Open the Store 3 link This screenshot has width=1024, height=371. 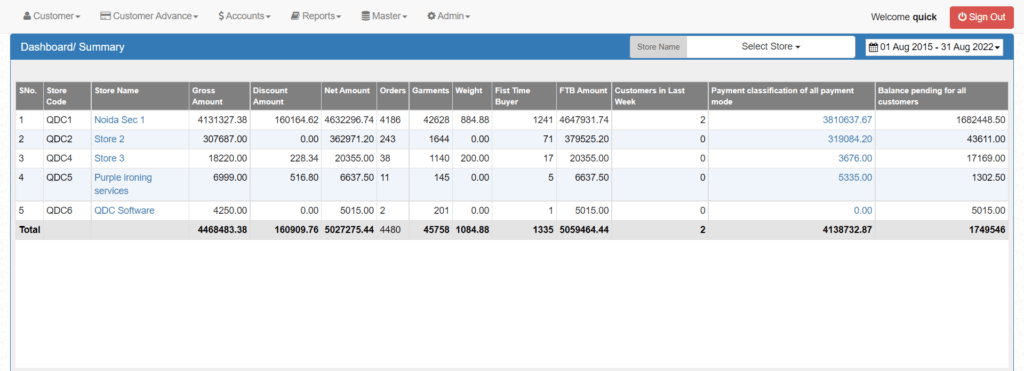[109, 158]
